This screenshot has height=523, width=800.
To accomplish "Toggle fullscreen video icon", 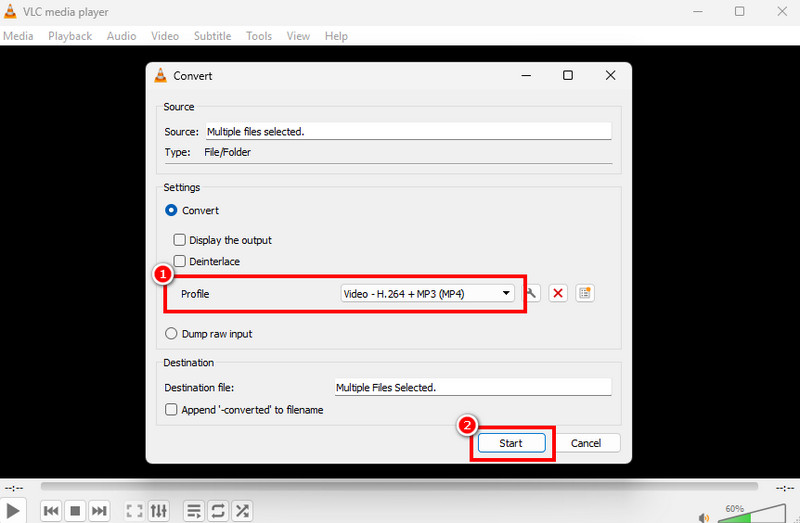I will 134,511.
